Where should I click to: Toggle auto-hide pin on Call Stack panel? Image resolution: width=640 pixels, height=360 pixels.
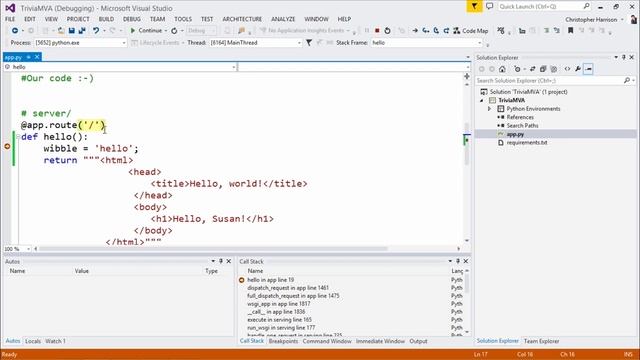pos(458,261)
